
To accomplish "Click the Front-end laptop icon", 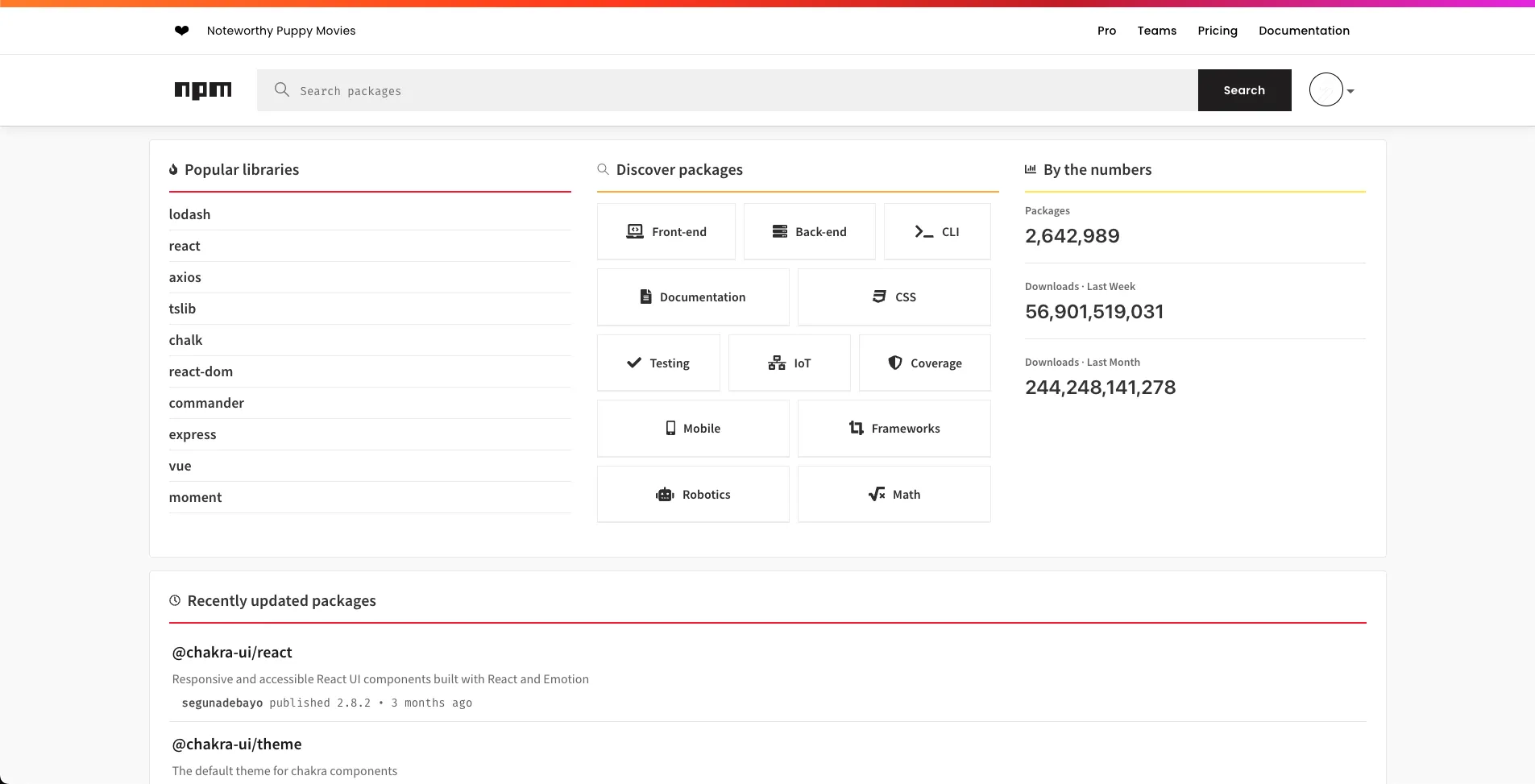I will tap(635, 231).
